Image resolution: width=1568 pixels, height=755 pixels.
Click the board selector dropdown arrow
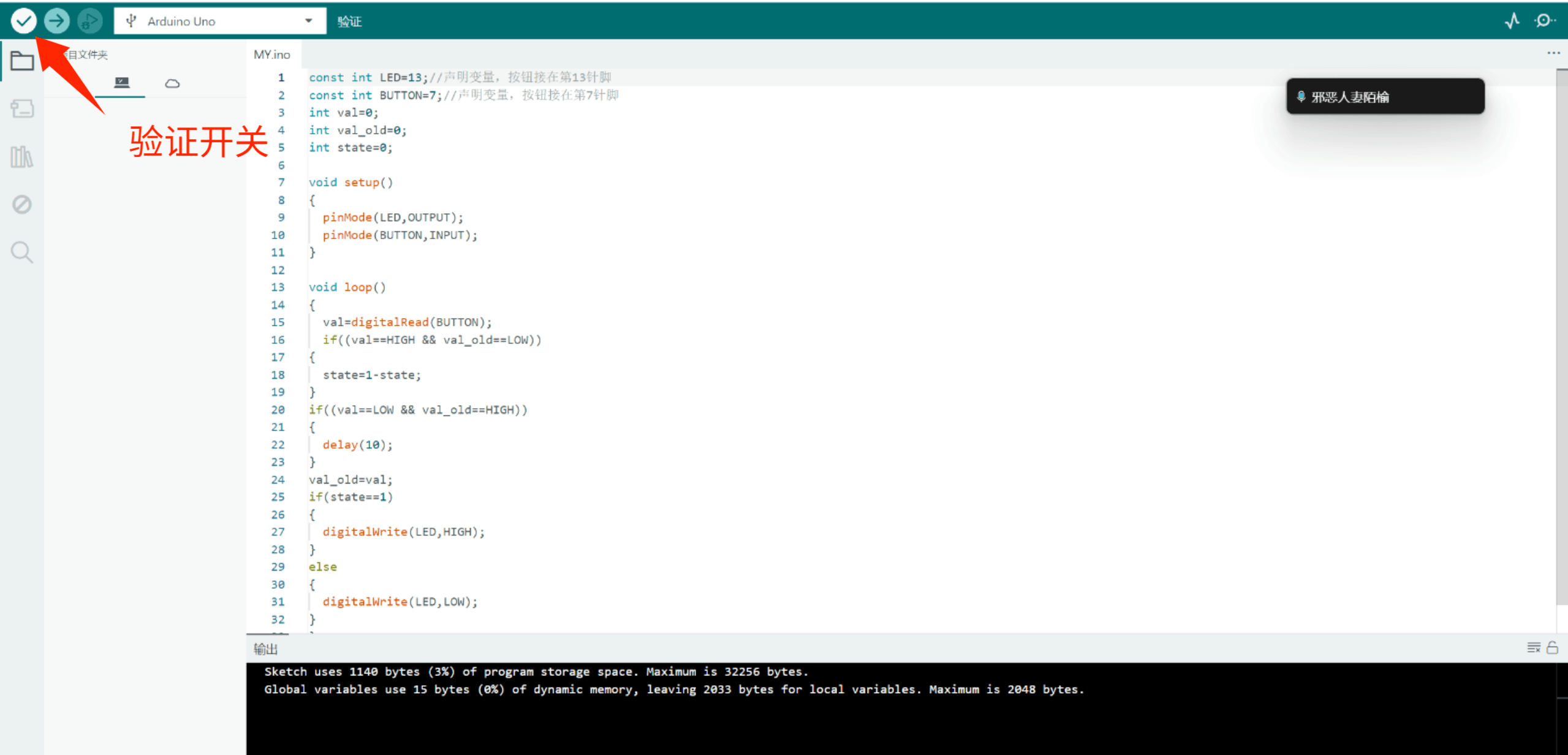pyautogui.click(x=308, y=21)
